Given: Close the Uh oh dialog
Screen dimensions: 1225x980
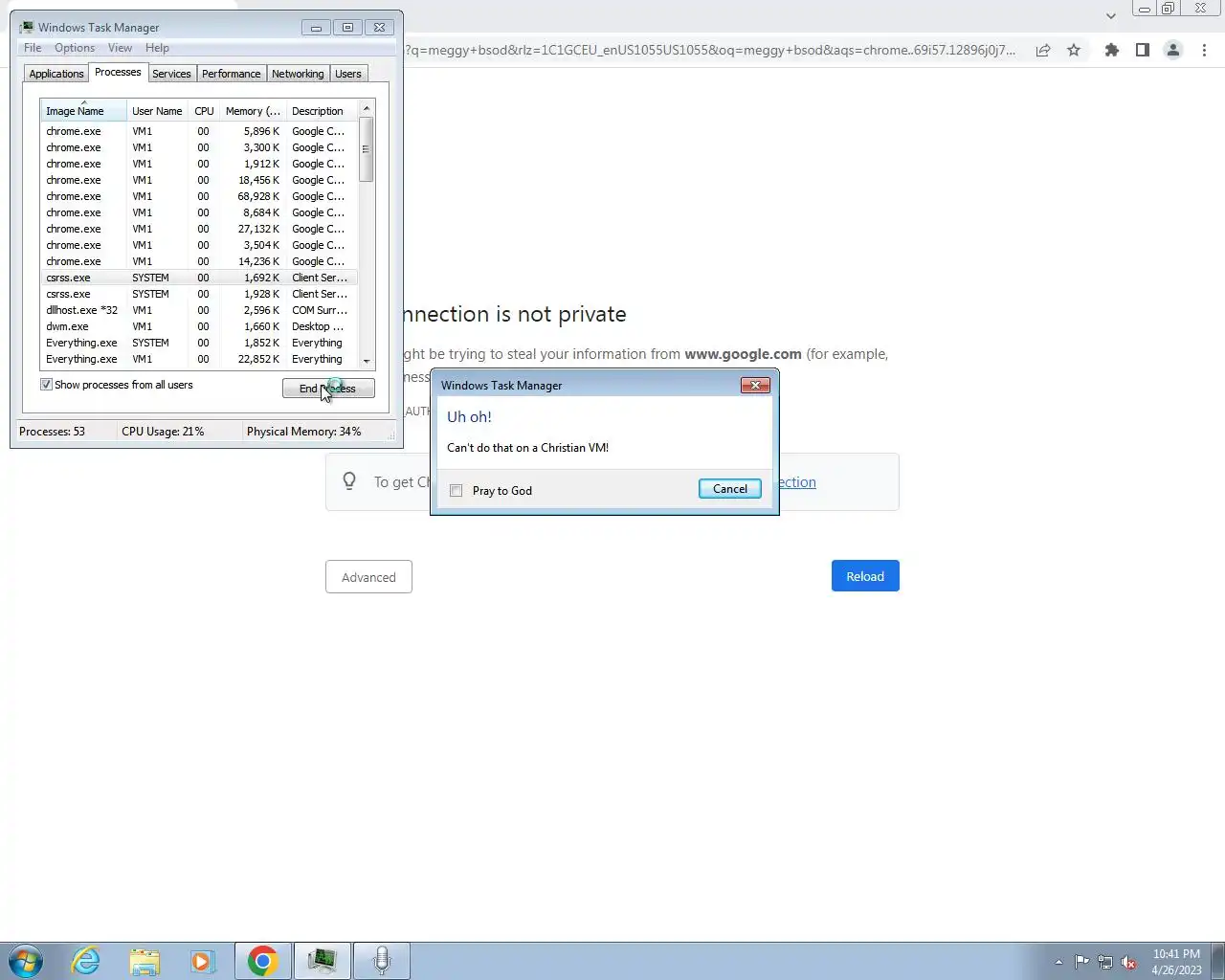Looking at the screenshot, I should click(x=755, y=385).
